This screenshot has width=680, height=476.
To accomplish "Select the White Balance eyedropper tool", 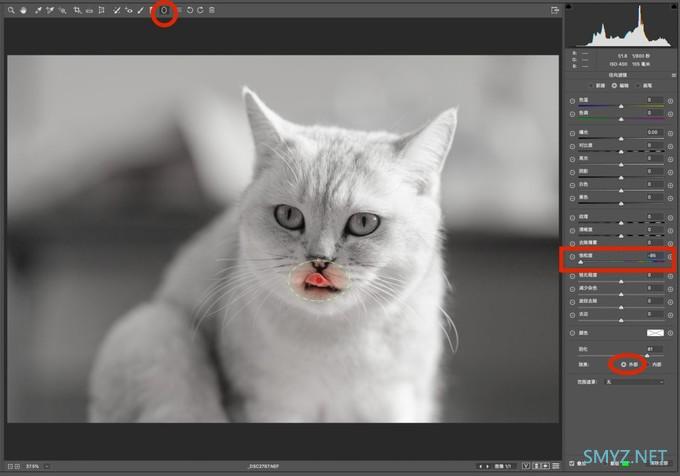I will tap(38, 10).
